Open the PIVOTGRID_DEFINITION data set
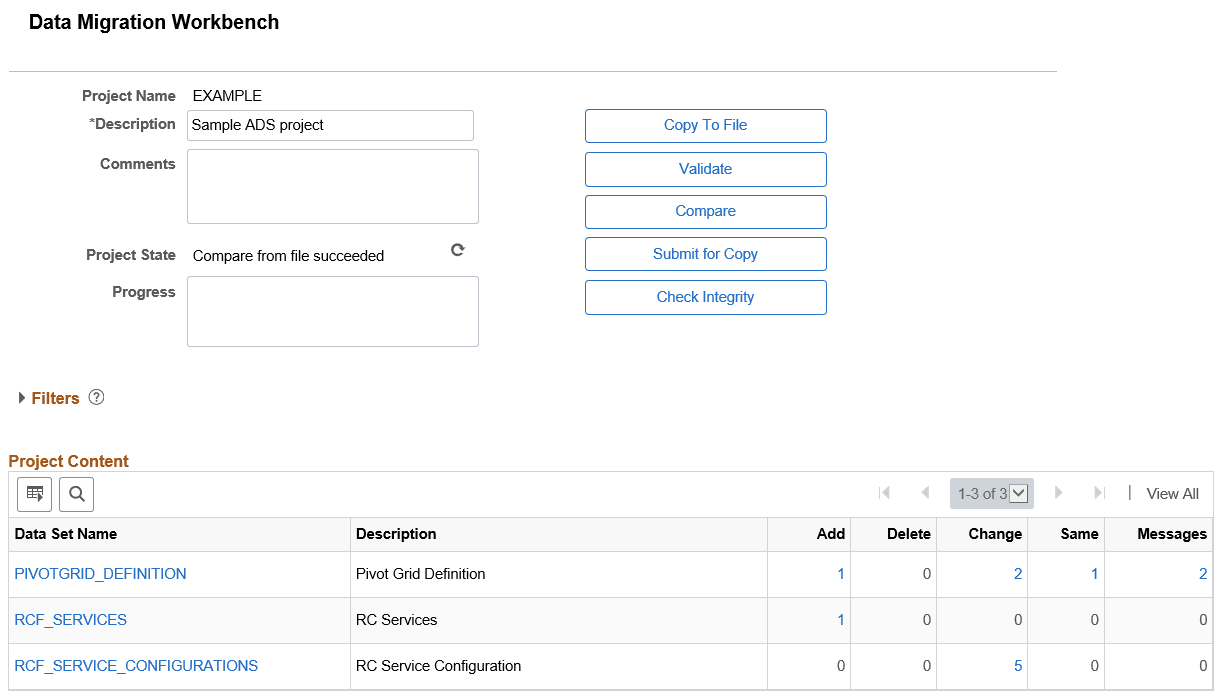The height and width of the screenshot is (699, 1222). [x=100, y=573]
